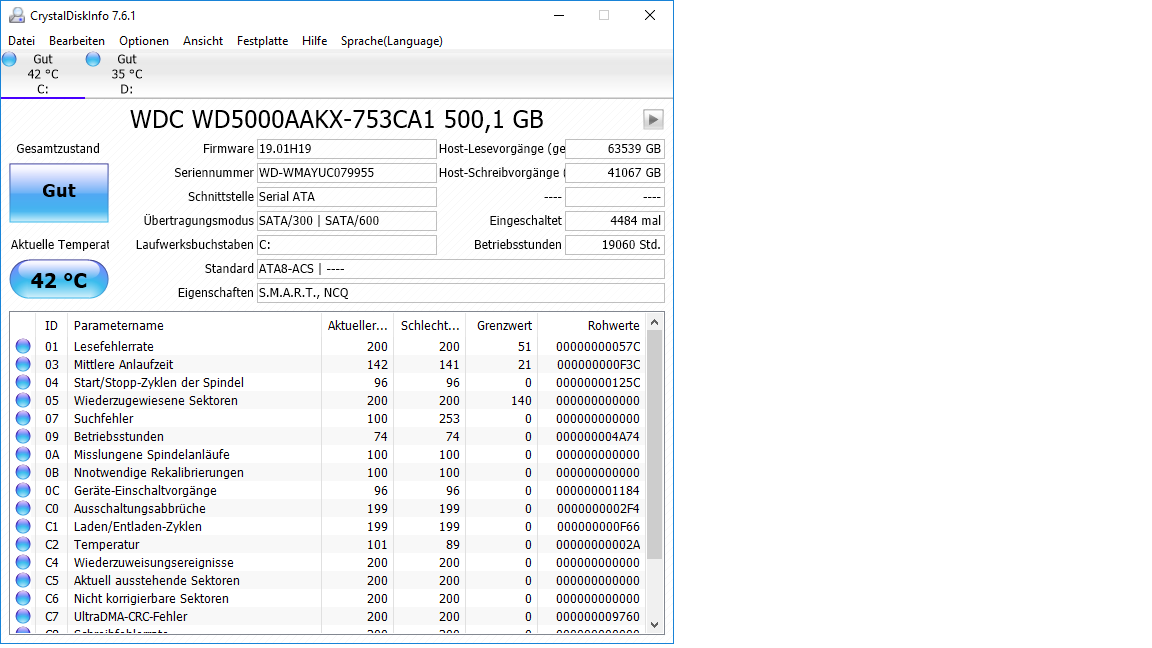Click status orb for Aktuell ausstehende Sektoren
Screen dimensions: 1152x648
(24, 580)
